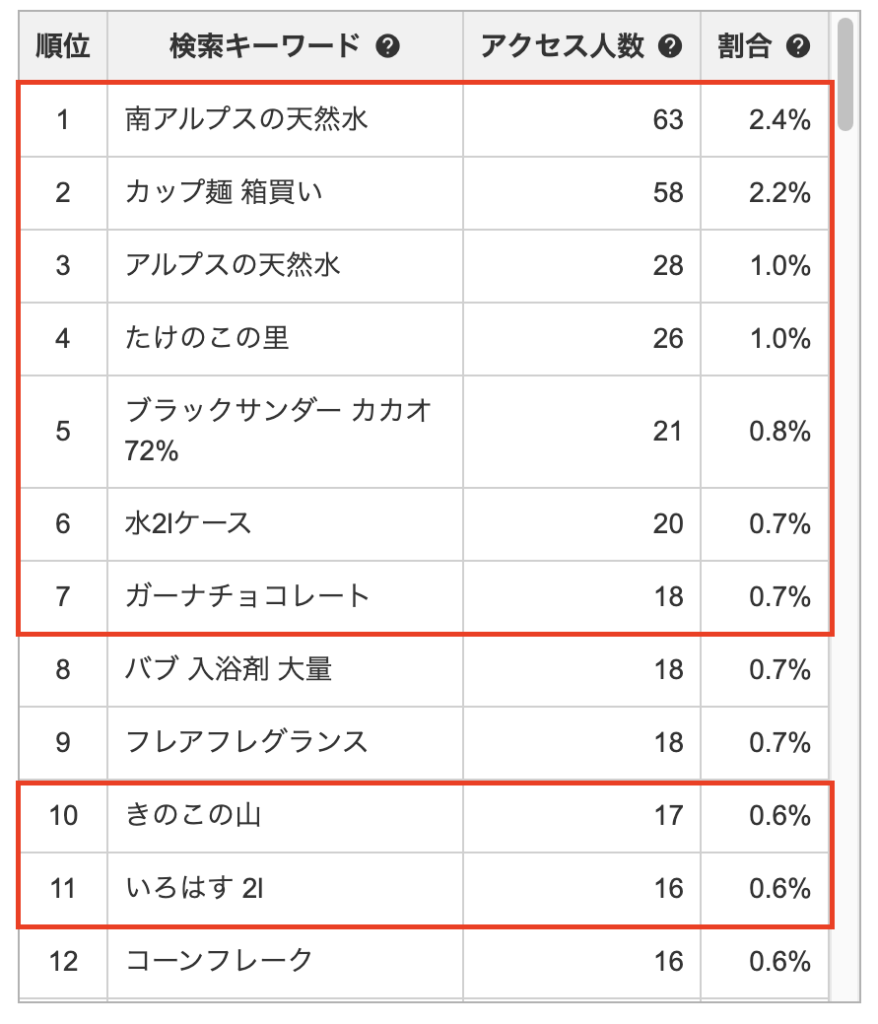Screen dimensions: 878x1024
Task: Click the いろはす 2l keyword
Action: click(x=195, y=888)
